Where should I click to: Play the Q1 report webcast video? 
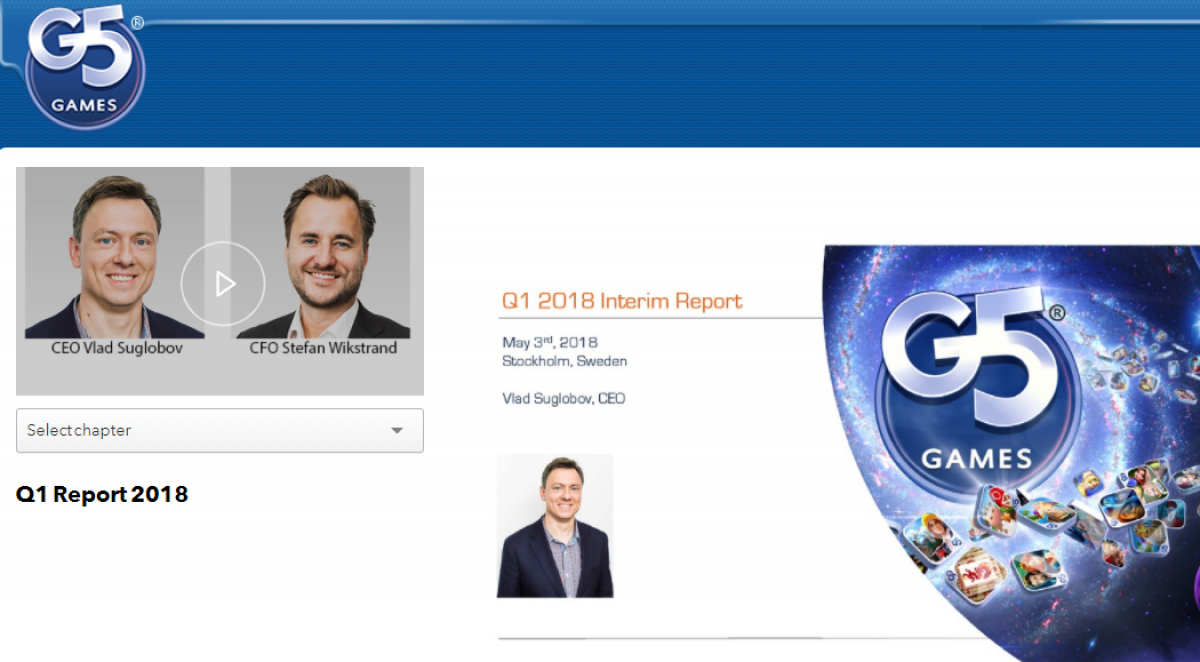point(223,284)
